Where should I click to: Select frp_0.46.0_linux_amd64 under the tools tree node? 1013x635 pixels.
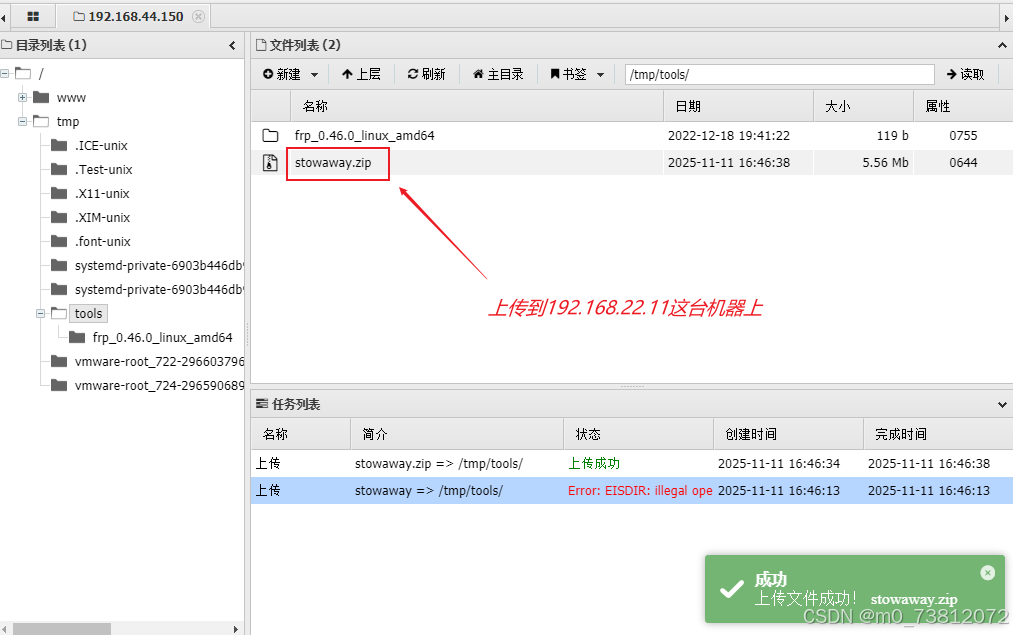click(x=162, y=337)
